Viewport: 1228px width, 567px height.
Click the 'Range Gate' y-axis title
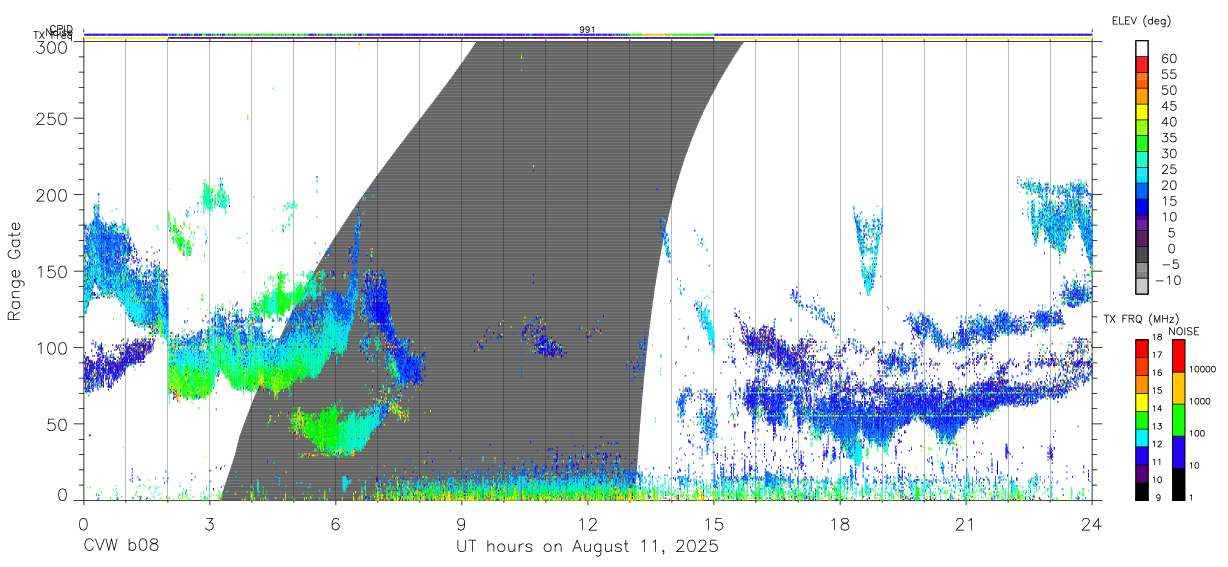(16, 271)
